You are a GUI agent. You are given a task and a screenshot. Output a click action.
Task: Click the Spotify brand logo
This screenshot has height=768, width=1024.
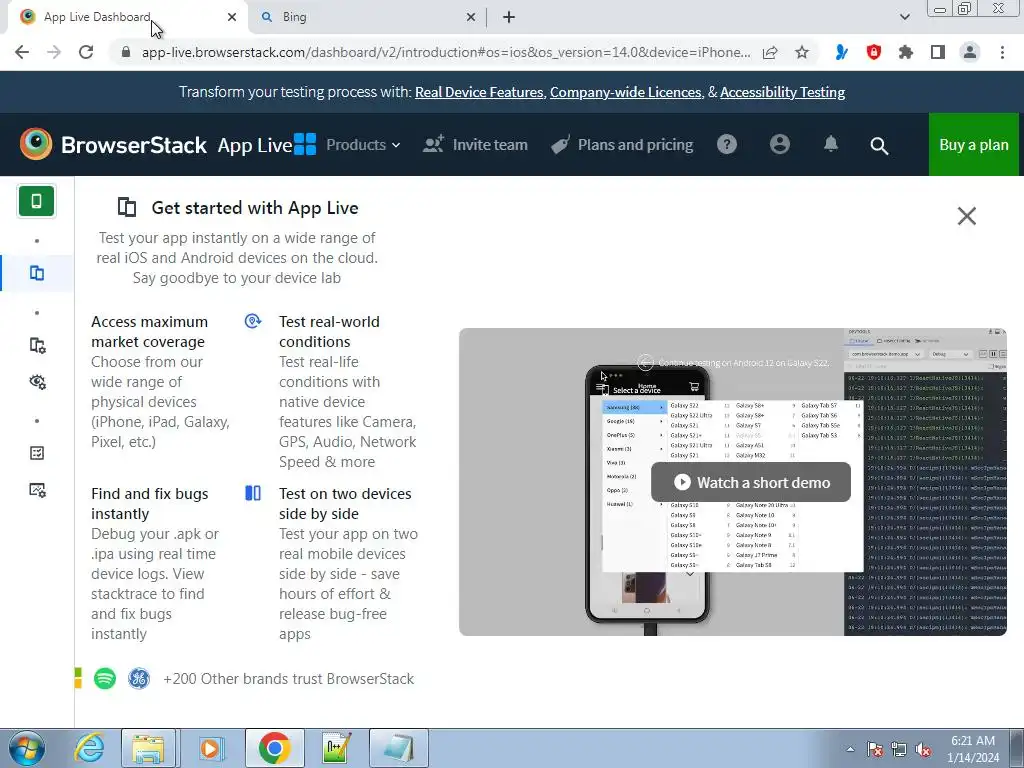[x=105, y=679]
